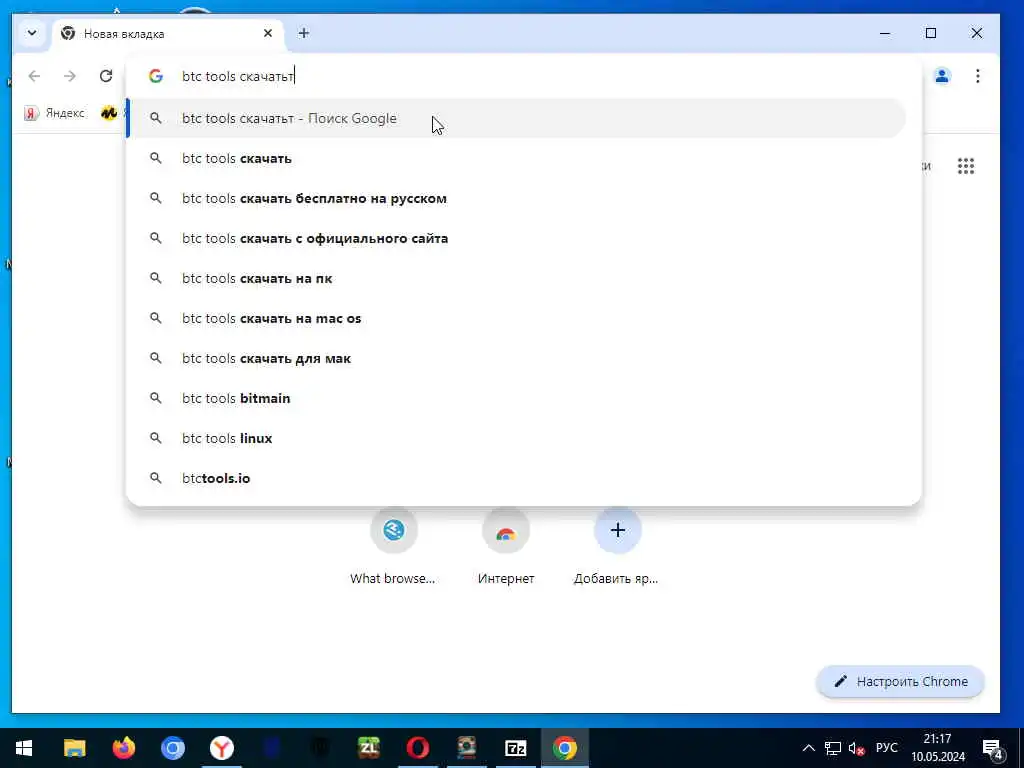The height and width of the screenshot is (768, 1024).
Task: Click the forward navigation arrow
Action: pos(70,76)
